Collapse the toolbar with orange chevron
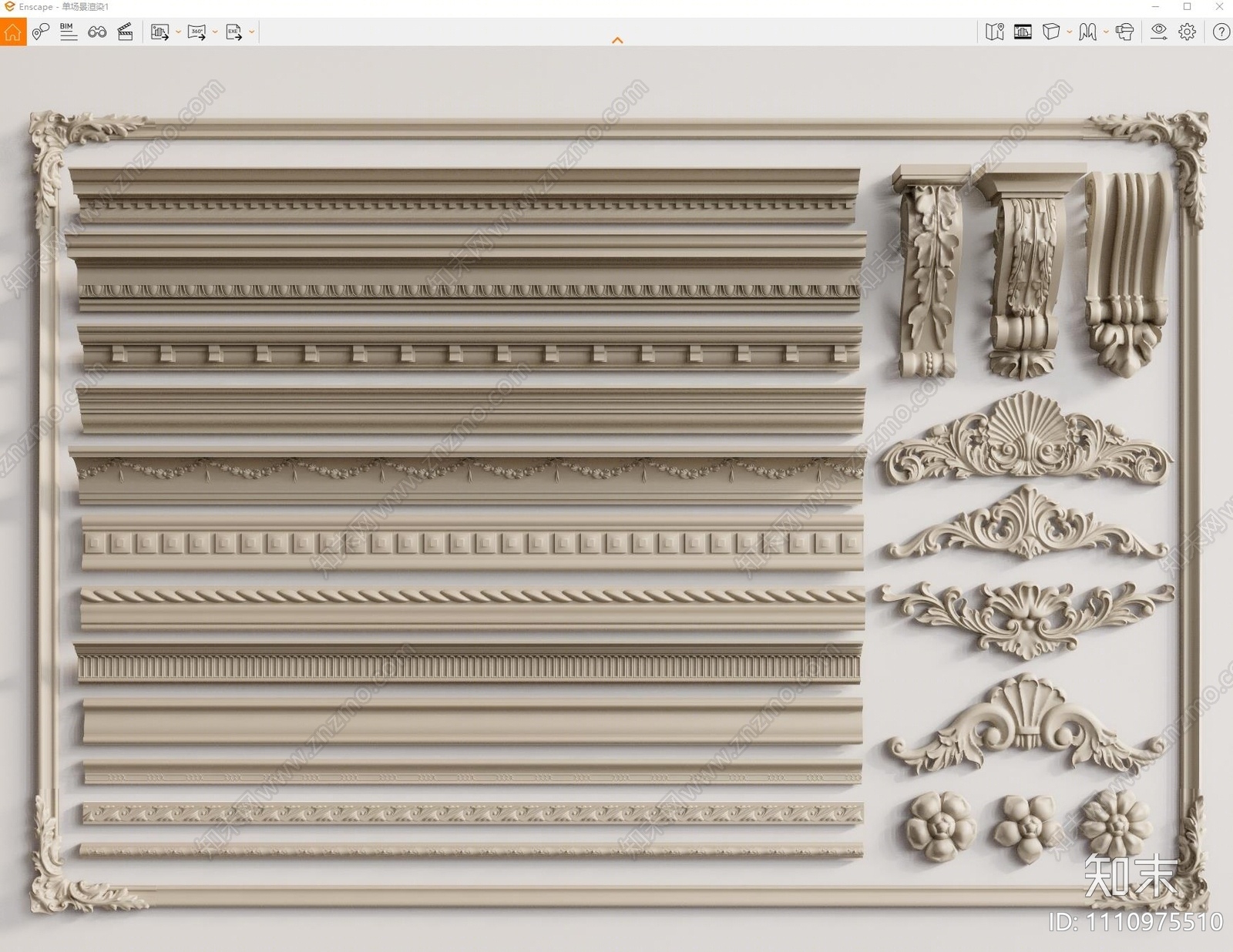The image size is (1233, 952). [617, 40]
